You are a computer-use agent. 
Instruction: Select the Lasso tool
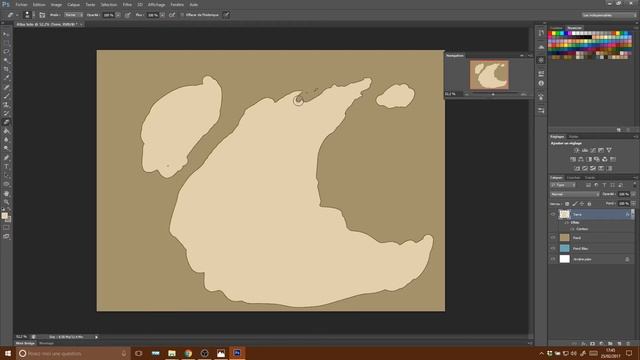point(6,52)
